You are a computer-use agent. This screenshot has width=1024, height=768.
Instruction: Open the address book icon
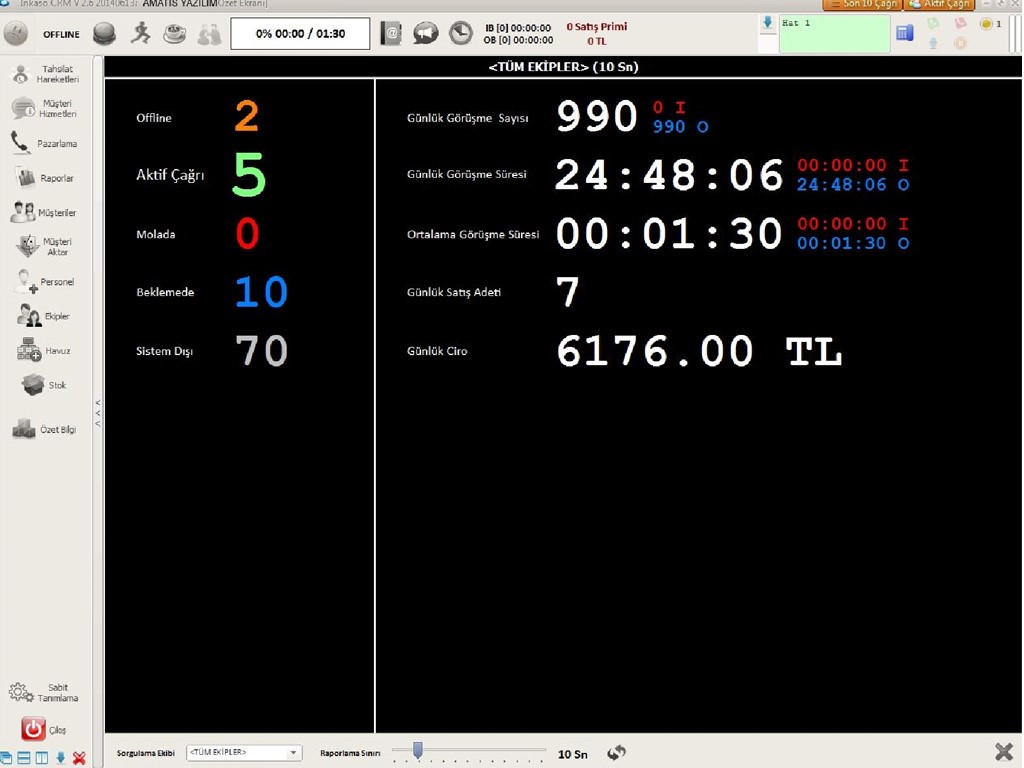point(391,34)
